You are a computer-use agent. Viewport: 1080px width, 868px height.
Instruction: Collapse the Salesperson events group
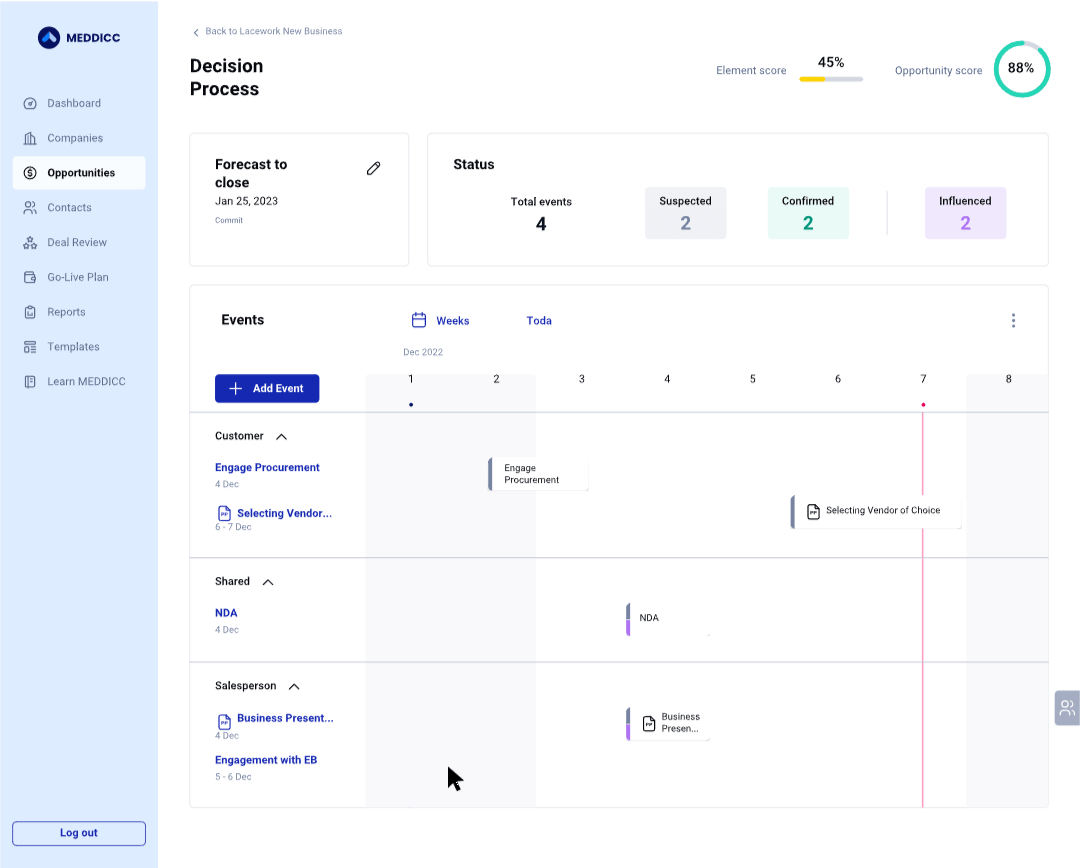(294, 687)
